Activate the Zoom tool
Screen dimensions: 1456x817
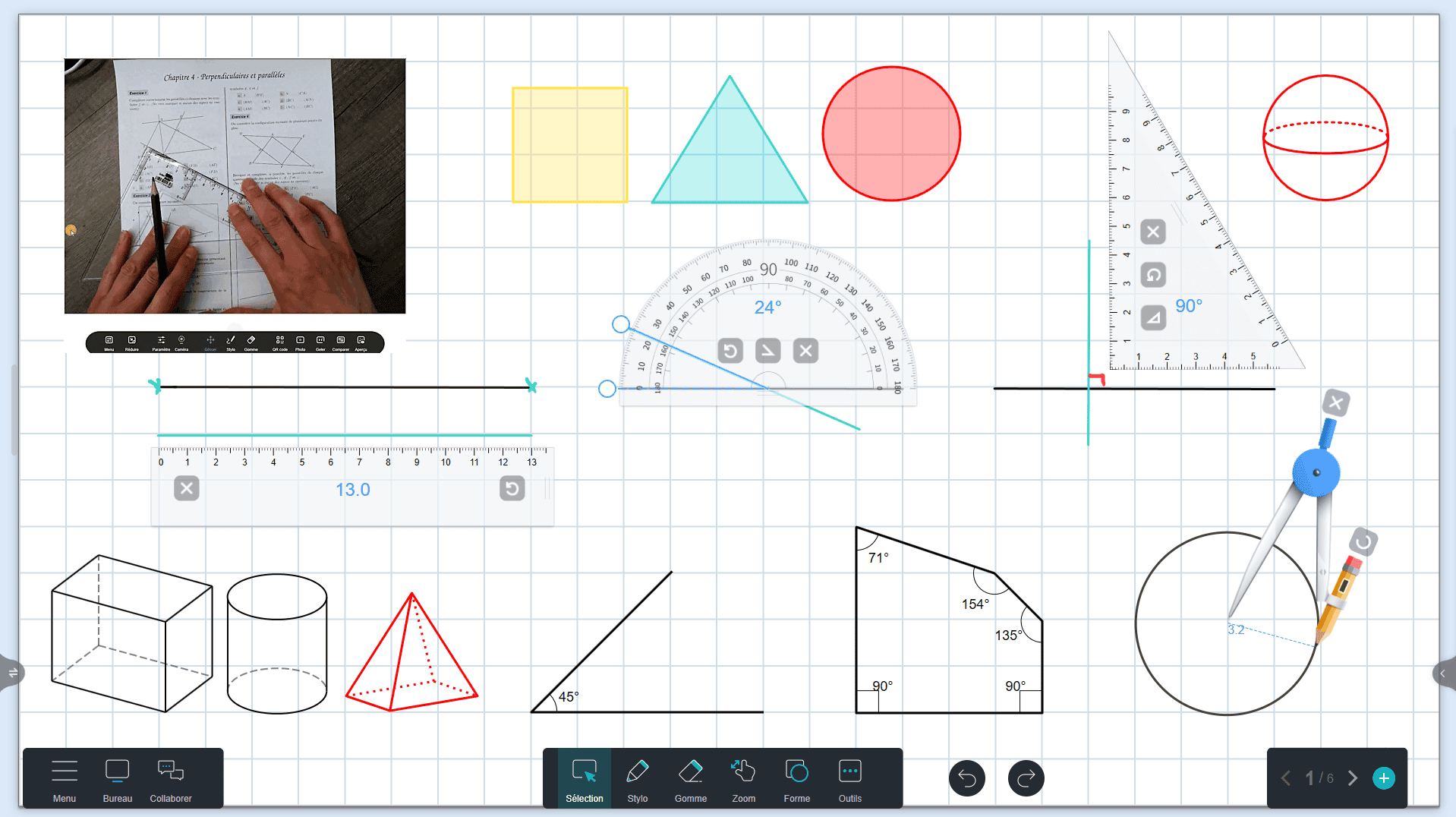tap(743, 778)
